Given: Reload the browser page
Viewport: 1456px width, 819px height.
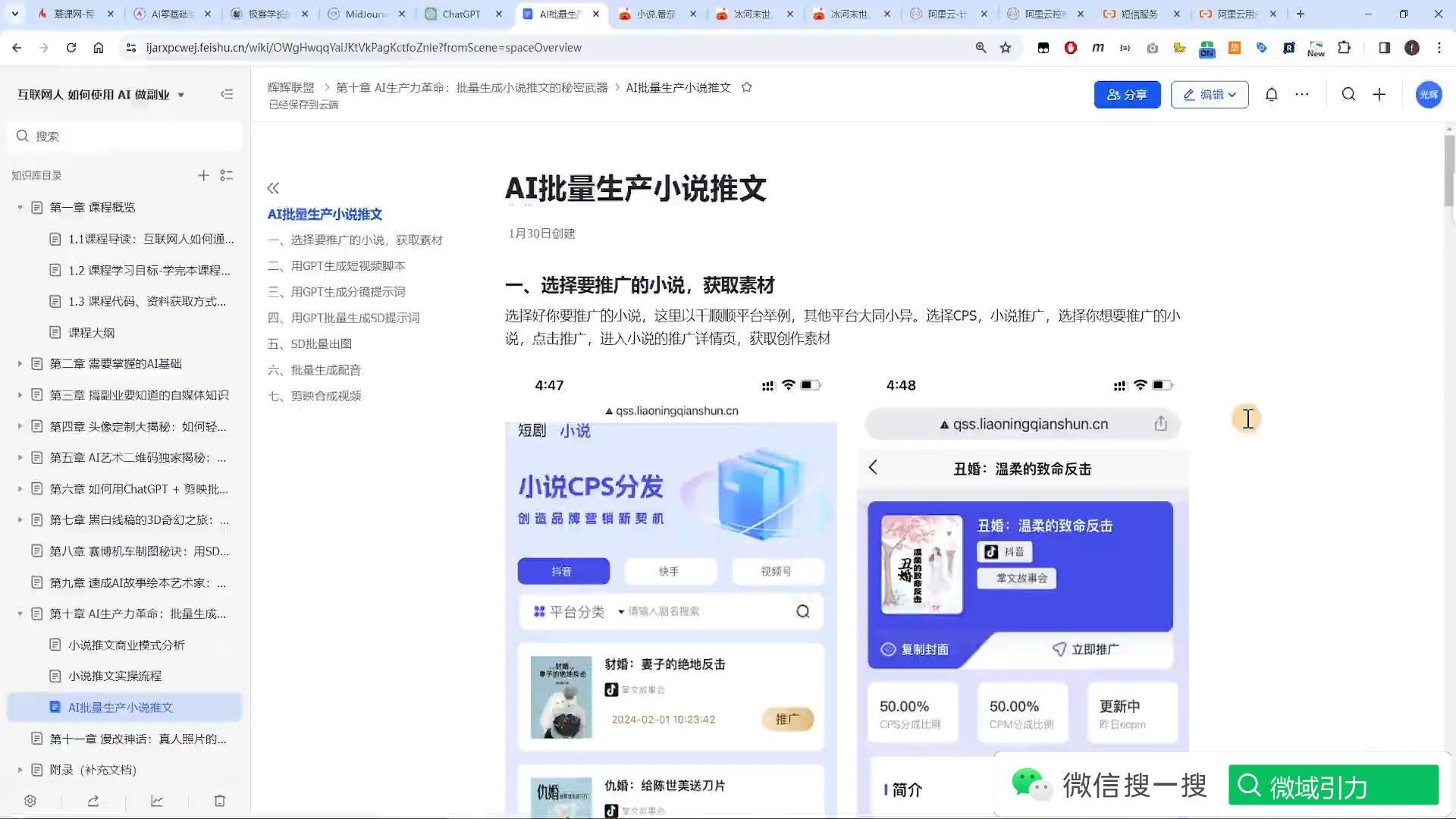Looking at the screenshot, I should 71,48.
